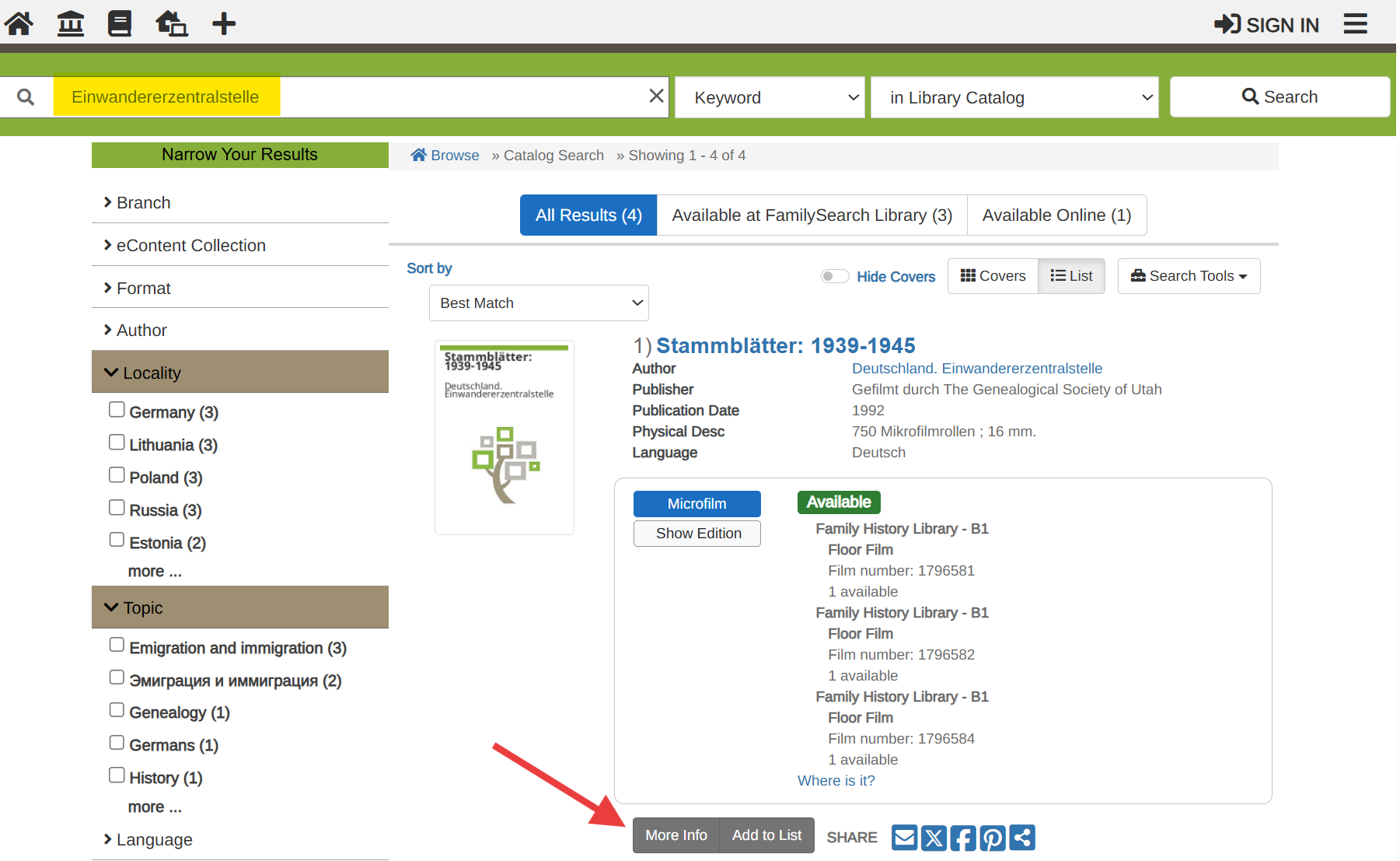Click the Show Edition button
Image resolution: width=1400 pixels, height=861 pixels.
tap(697, 534)
